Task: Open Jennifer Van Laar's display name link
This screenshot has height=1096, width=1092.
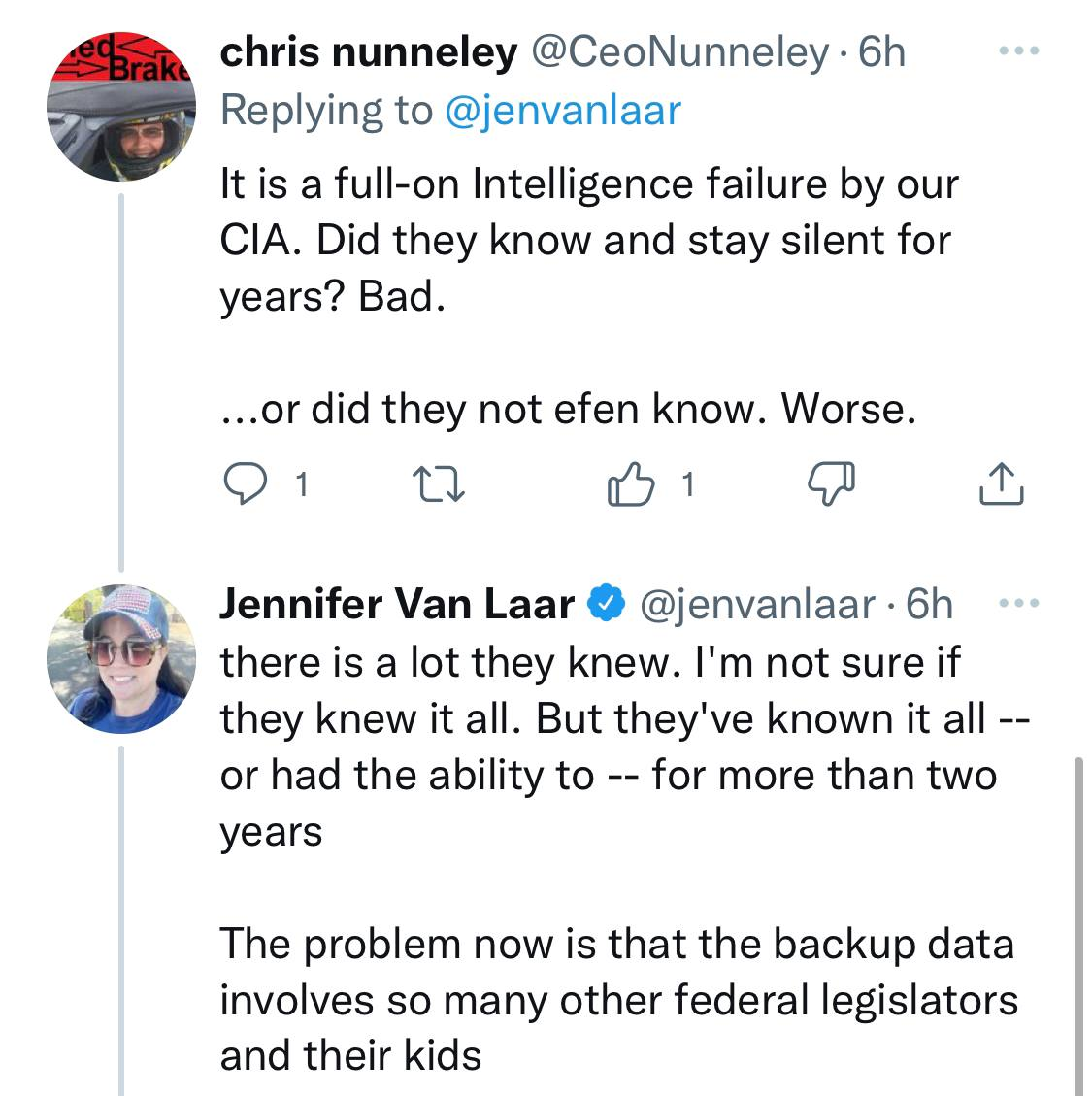Action: (x=397, y=604)
